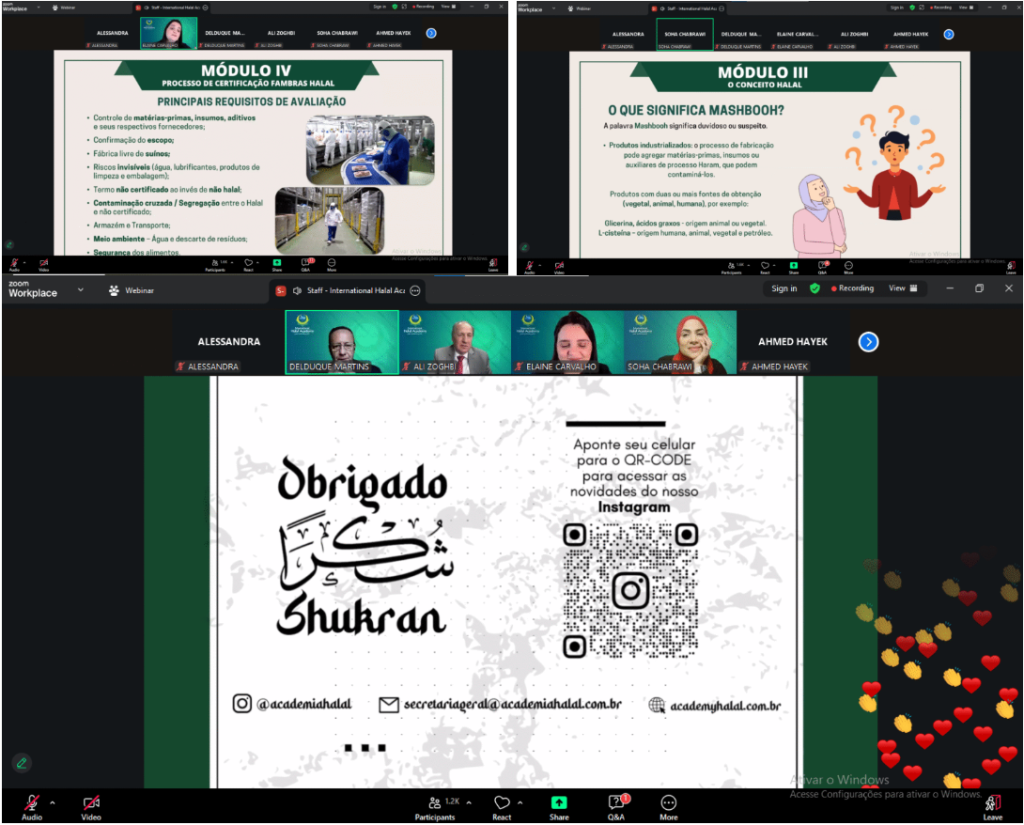Click green annotate pencil icon in Shukran window
1024x825 pixels.
[22, 762]
